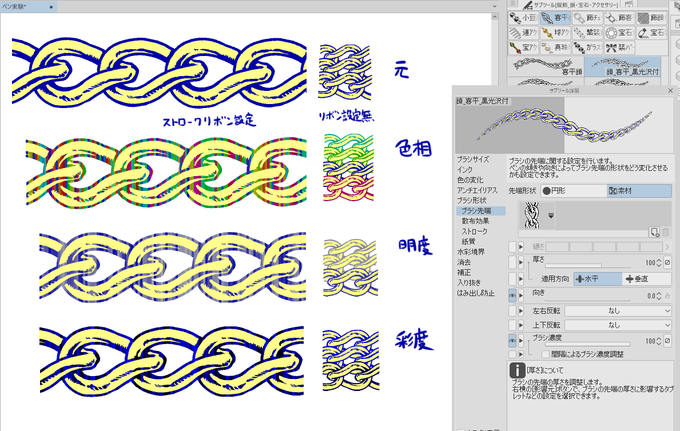Open the アンチエイリアス settings category
This screenshot has width=680, height=431.
tap(477, 190)
